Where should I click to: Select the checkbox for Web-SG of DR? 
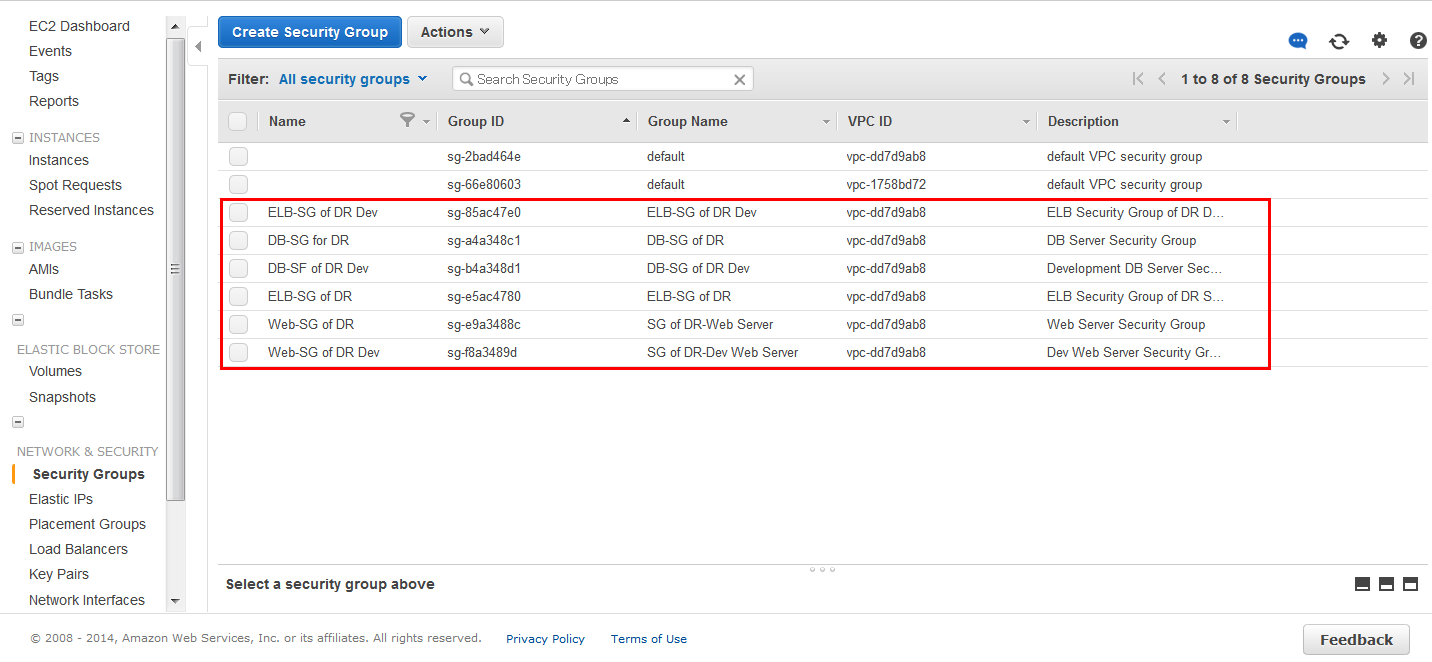click(237, 324)
